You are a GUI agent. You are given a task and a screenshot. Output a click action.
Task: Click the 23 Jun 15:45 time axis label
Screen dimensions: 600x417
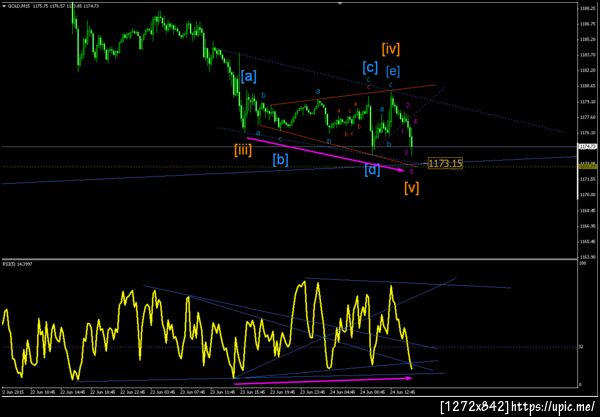[x=254, y=392]
